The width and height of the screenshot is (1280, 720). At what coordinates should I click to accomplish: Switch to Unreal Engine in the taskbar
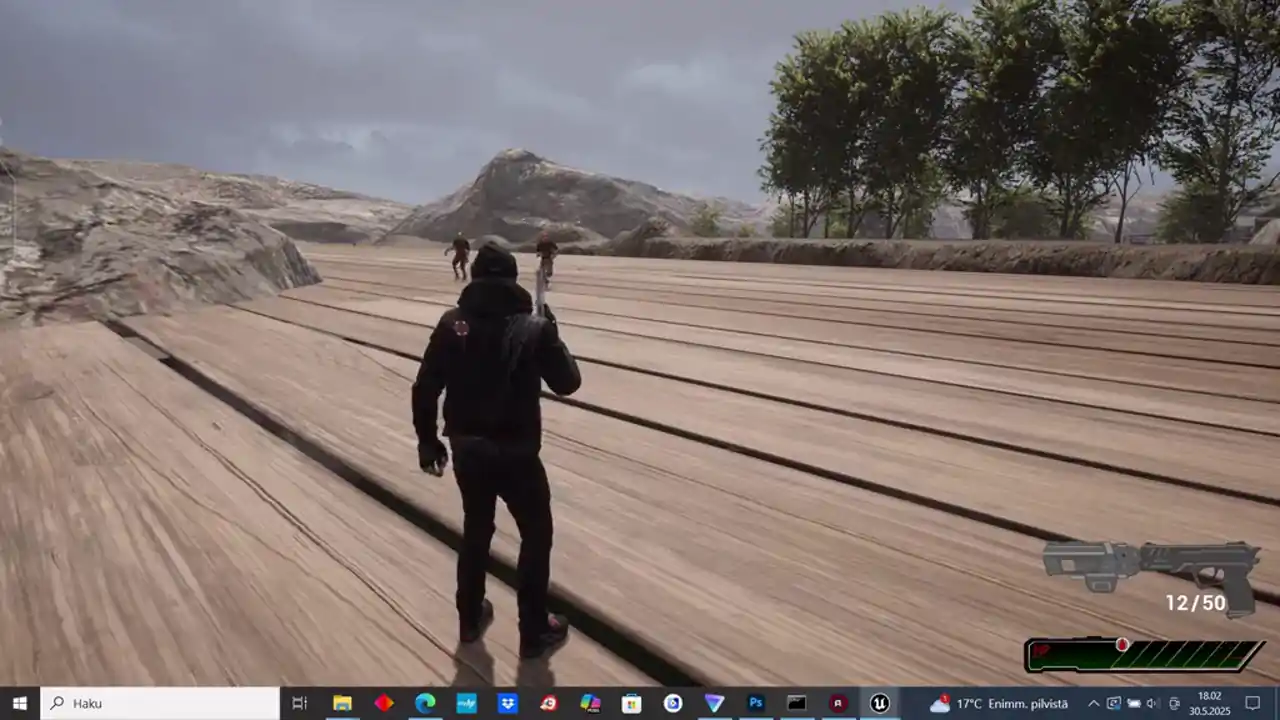click(880, 703)
